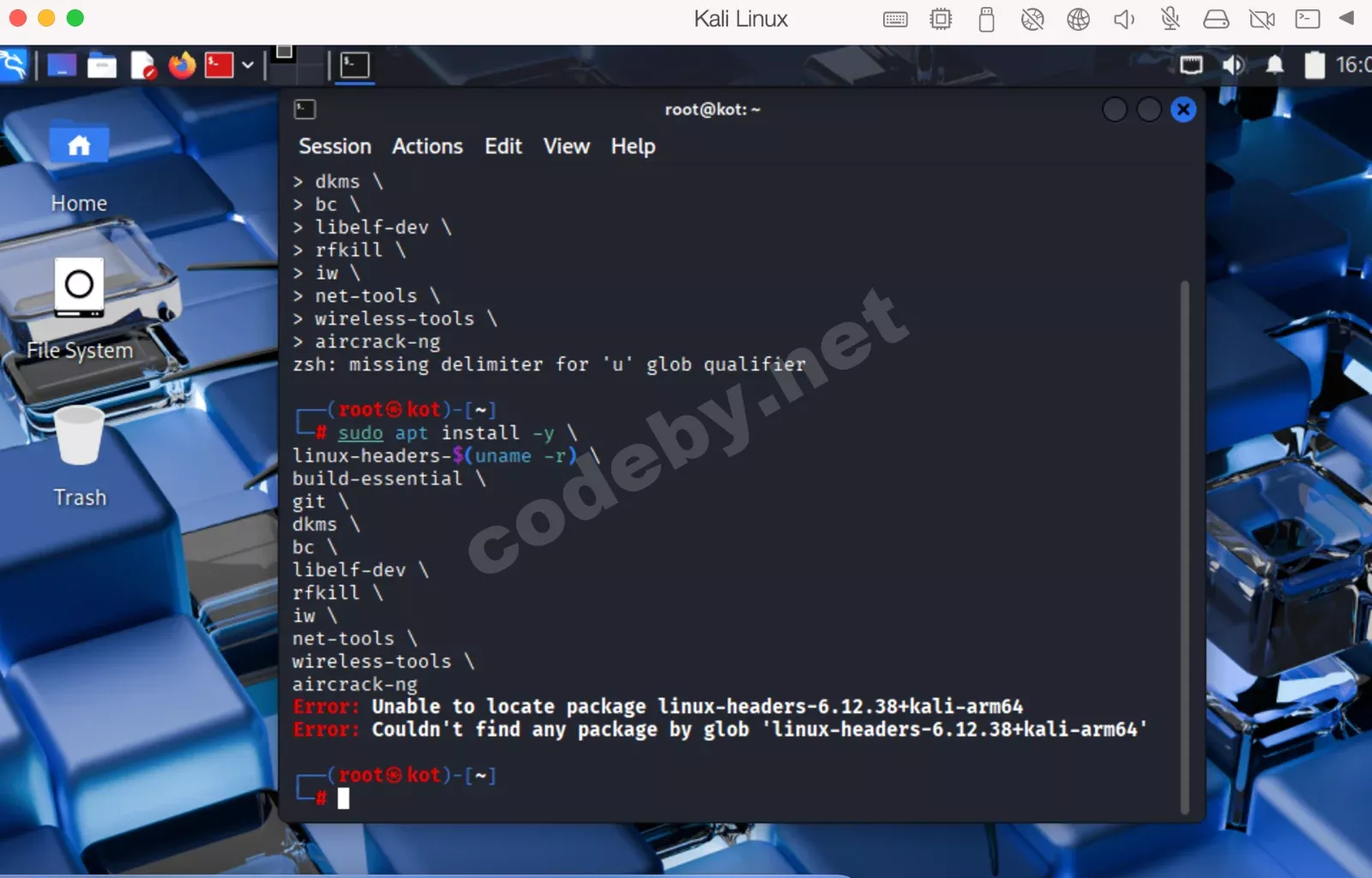Open the file manager from the panel
Viewport: 1372px width, 878px height.
pyautogui.click(x=102, y=65)
